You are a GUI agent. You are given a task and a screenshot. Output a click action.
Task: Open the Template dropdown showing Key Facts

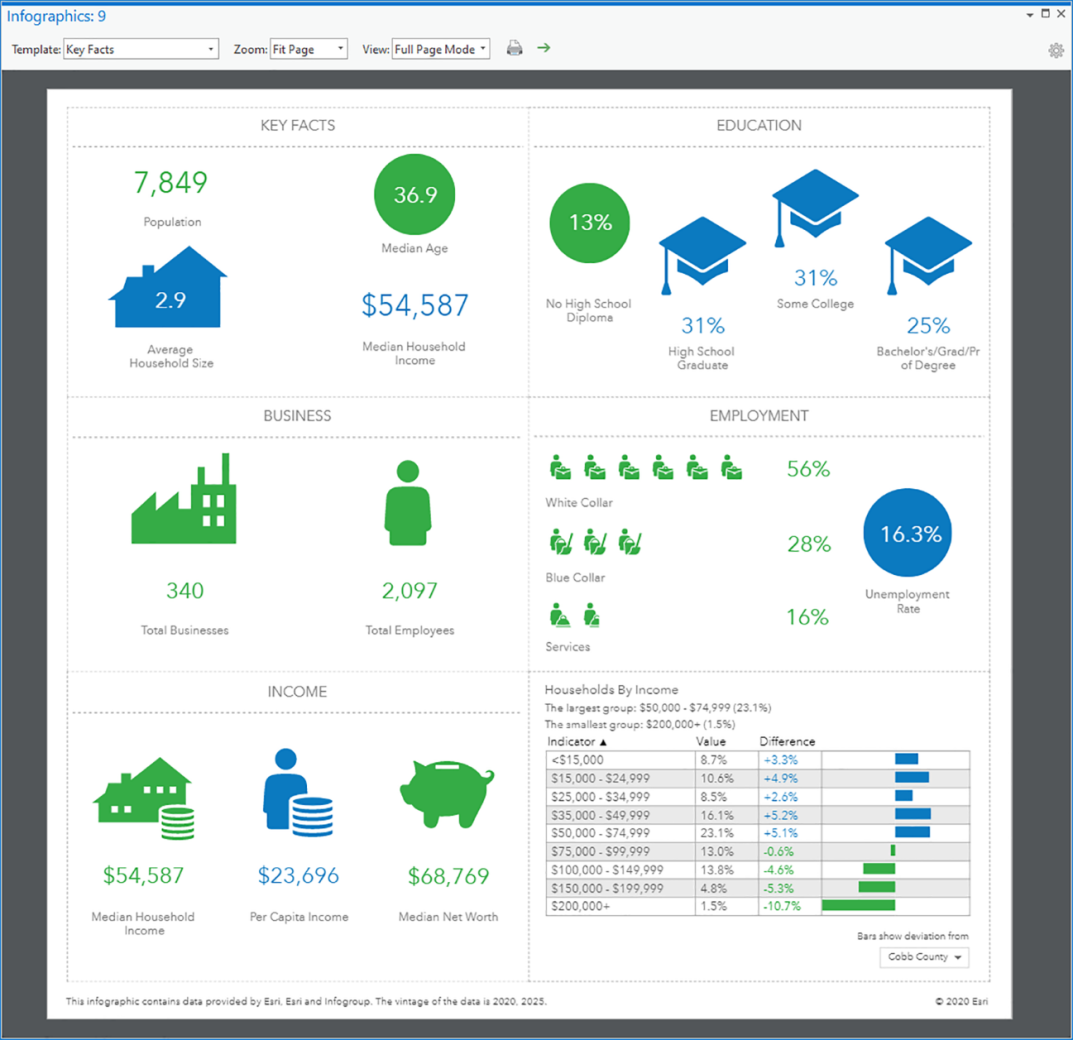tap(140, 49)
